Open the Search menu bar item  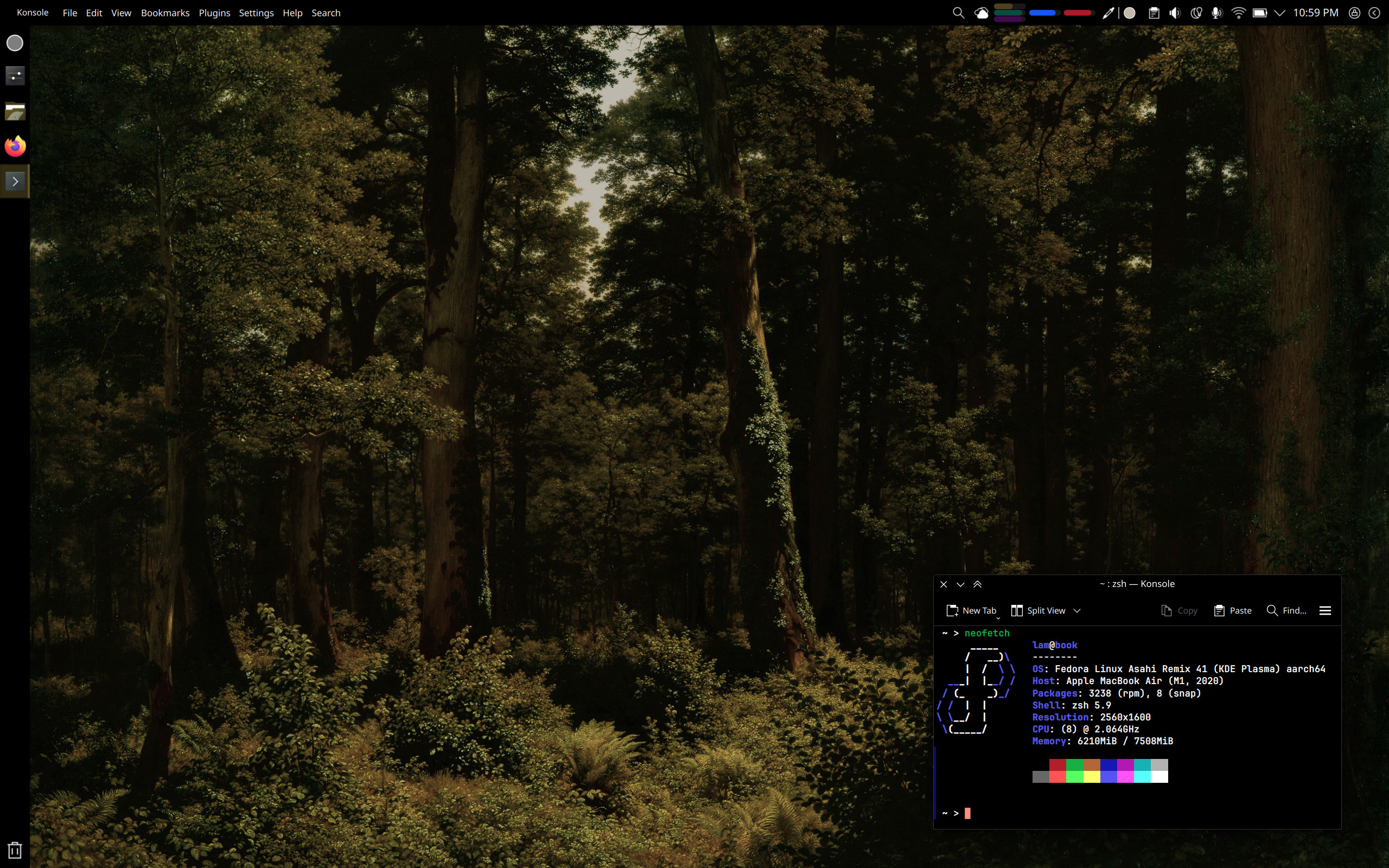click(326, 12)
